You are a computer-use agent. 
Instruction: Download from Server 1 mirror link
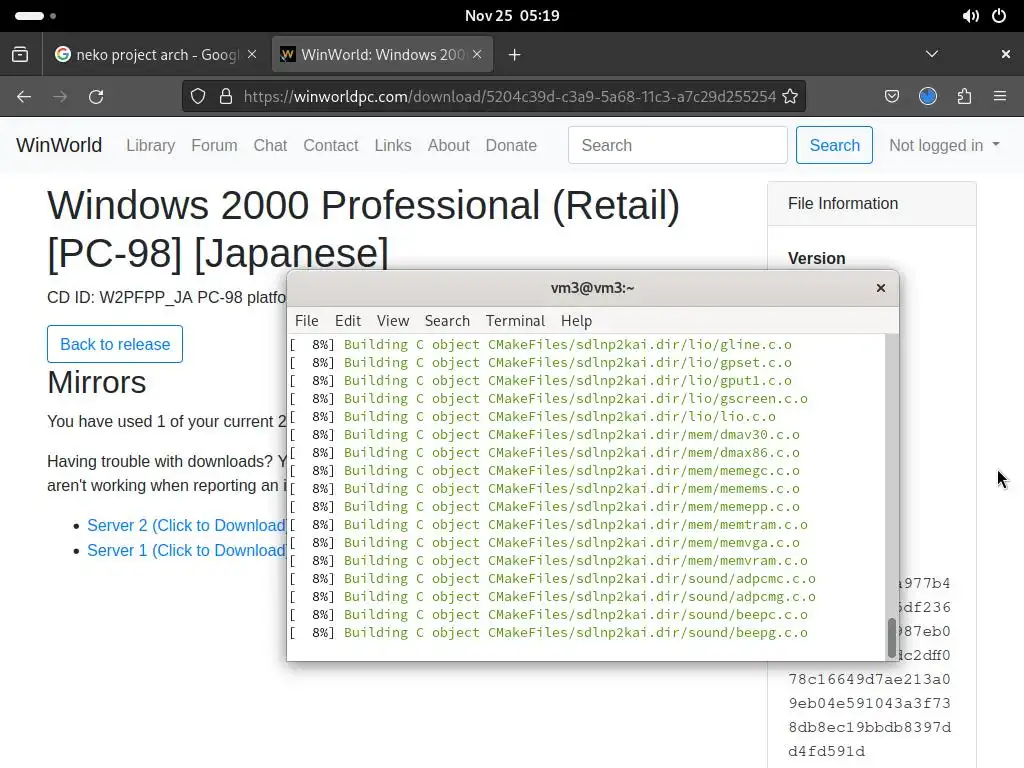click(186, 551)
